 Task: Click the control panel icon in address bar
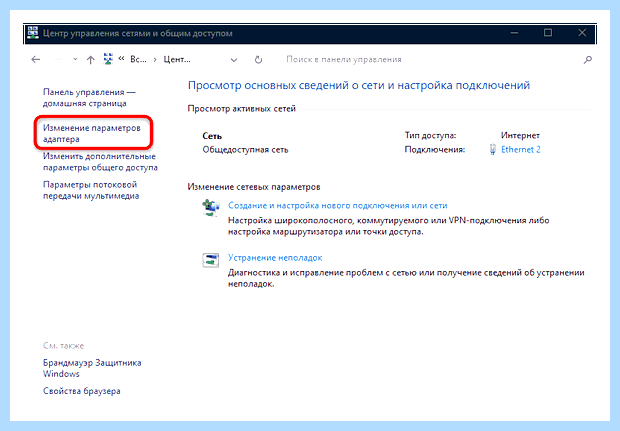click(108, 59)
